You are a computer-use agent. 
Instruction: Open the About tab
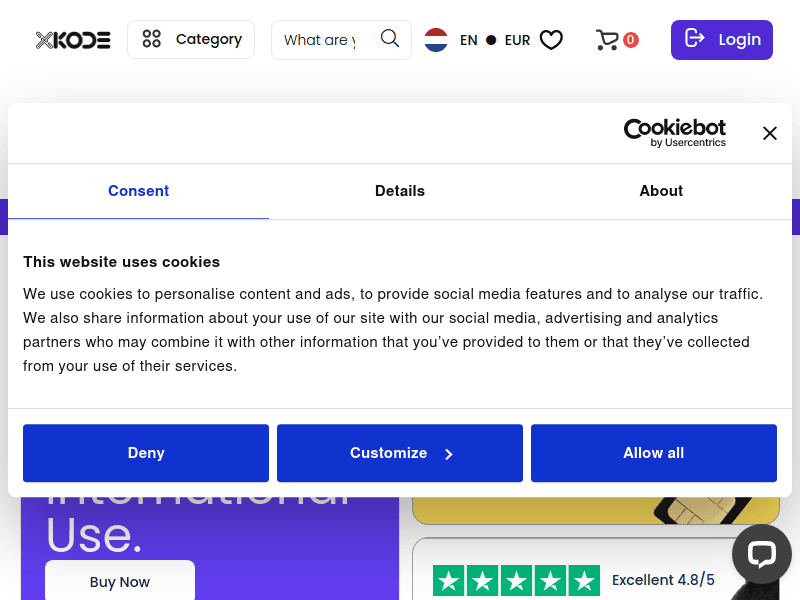(x=661, y=191)
